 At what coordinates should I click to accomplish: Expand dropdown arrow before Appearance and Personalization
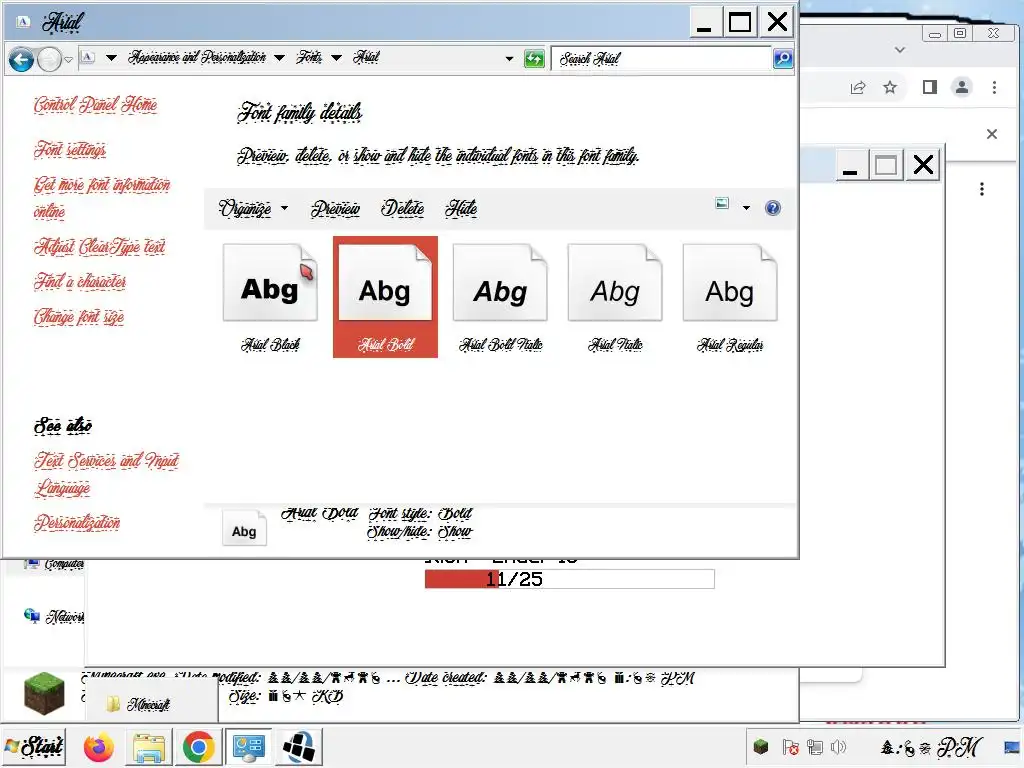(x=112, y=57)
